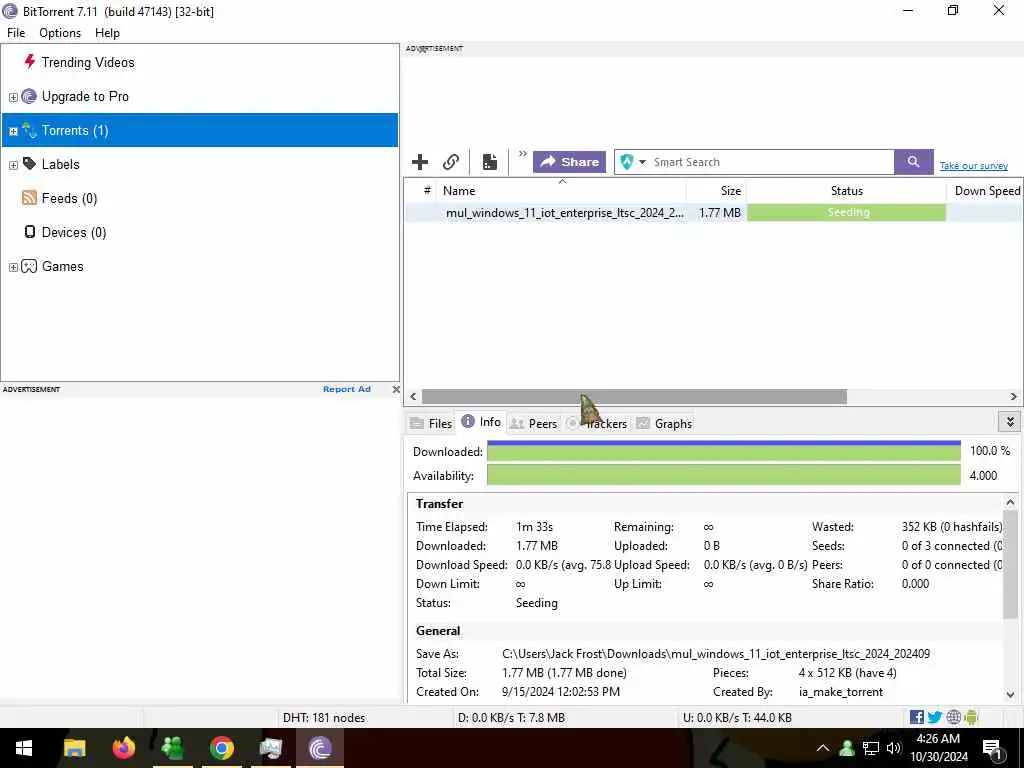Image resolution: width=1024 pixels, height=768 pixels.
Task: Sort by the Status column header
Action: (x=846, y=191)
